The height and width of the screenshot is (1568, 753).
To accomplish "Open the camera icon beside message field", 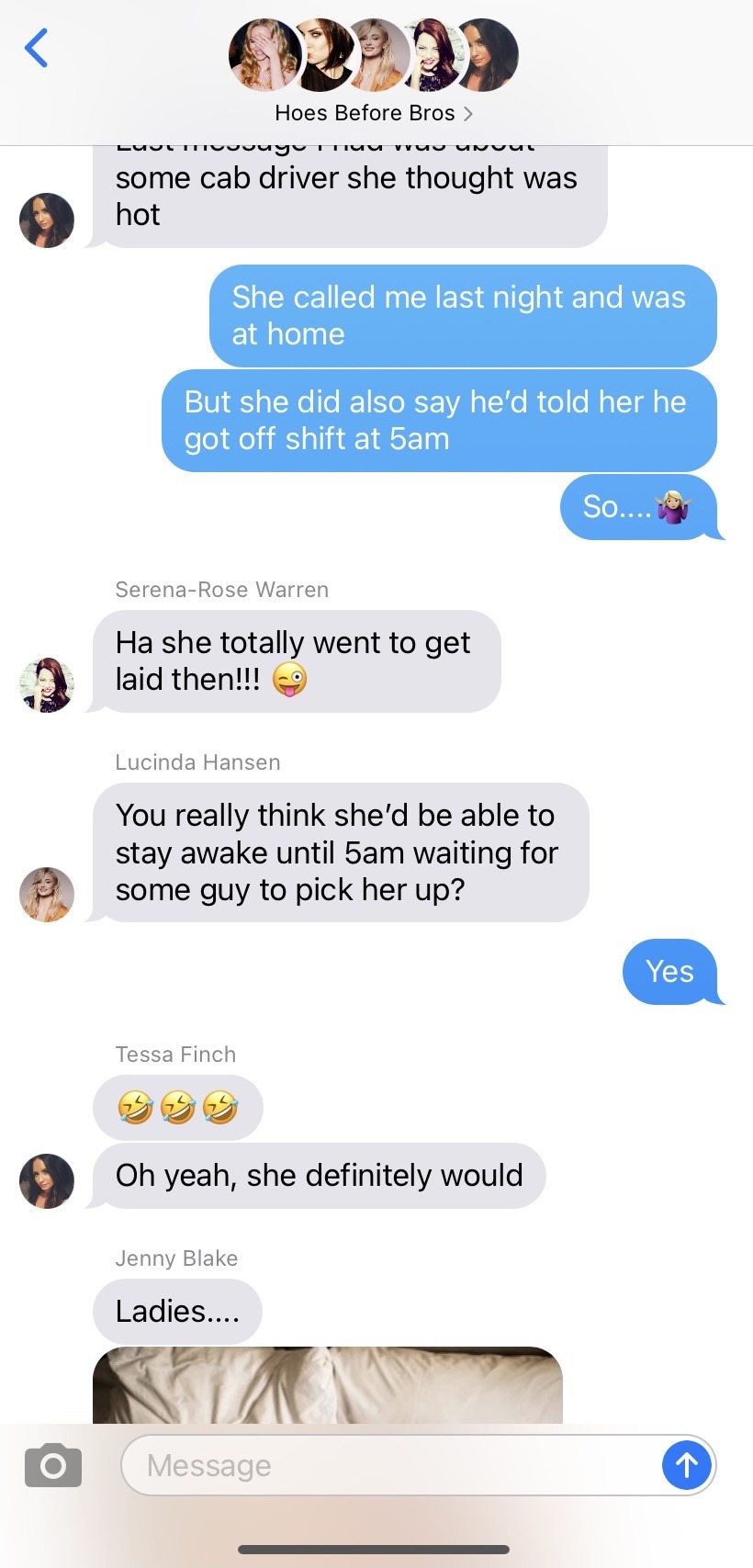I will point(53,1465).
